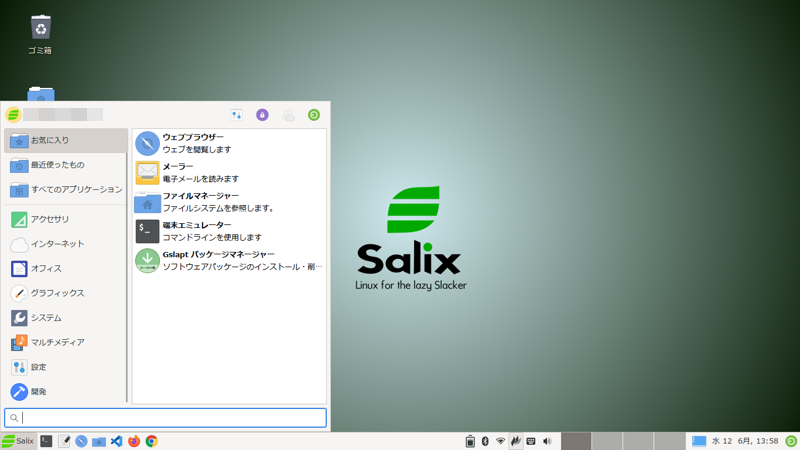Click the volume speaker tray icon
The height and width of the screenshot is (450, 800).
pos(547,441)
